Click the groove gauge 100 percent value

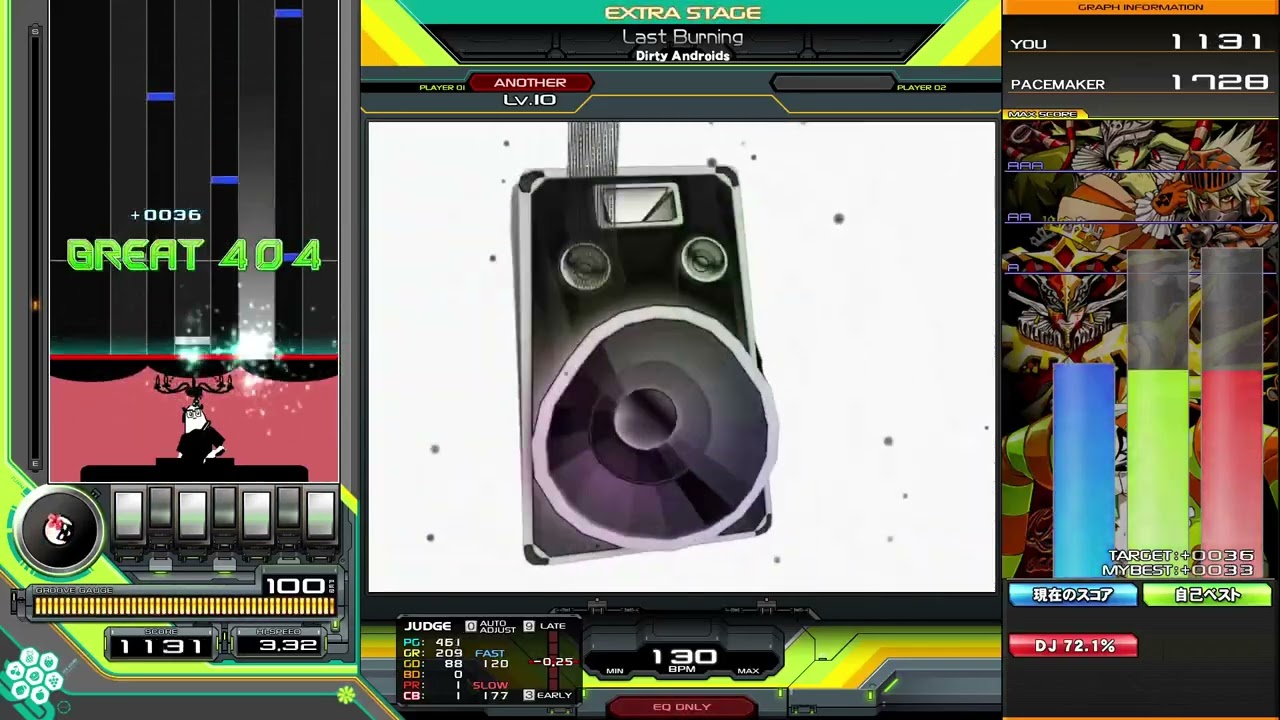295,586
